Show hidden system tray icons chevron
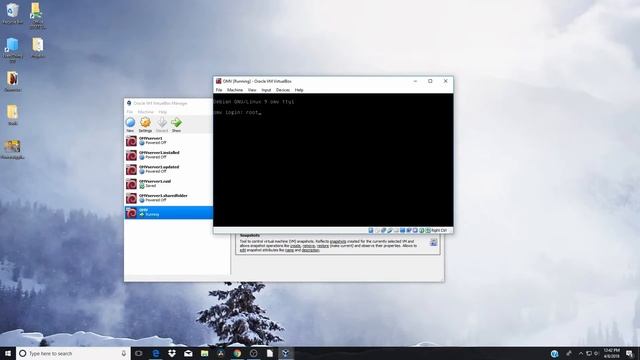Screen dimensions: 640x360 click(x=581, y=353)
